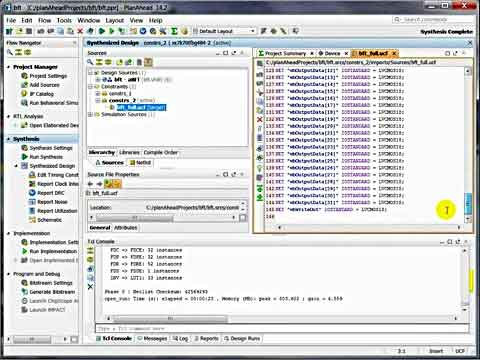Open the Tools menu

64,20
